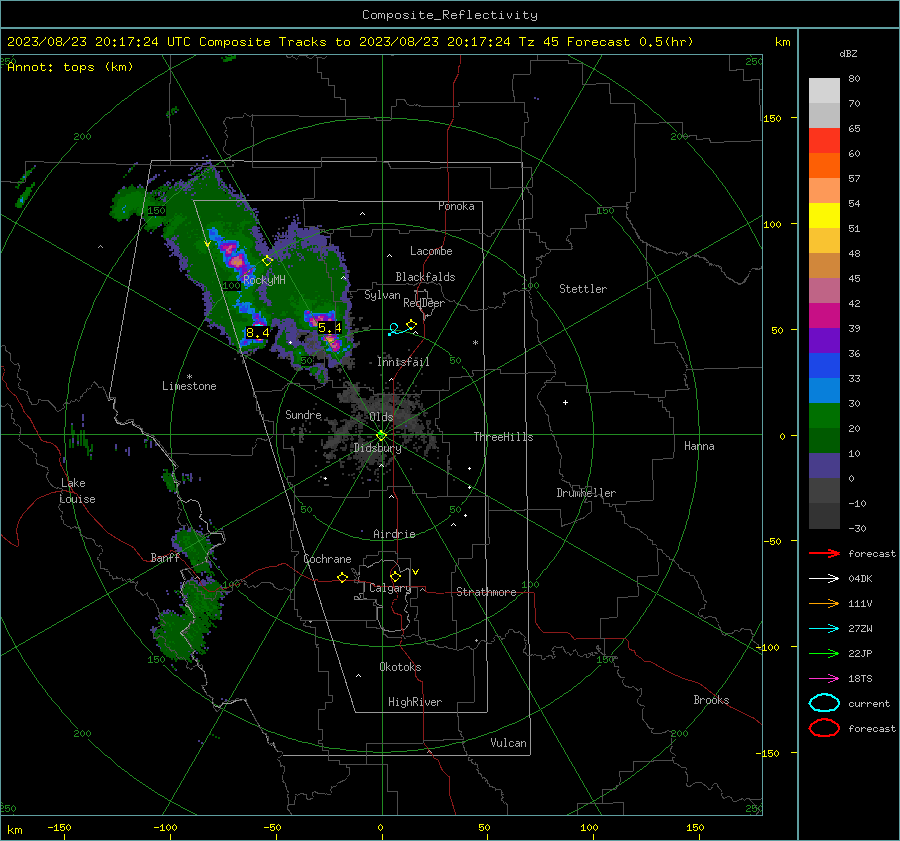Click the Cochrane city label

pos(327,559)
